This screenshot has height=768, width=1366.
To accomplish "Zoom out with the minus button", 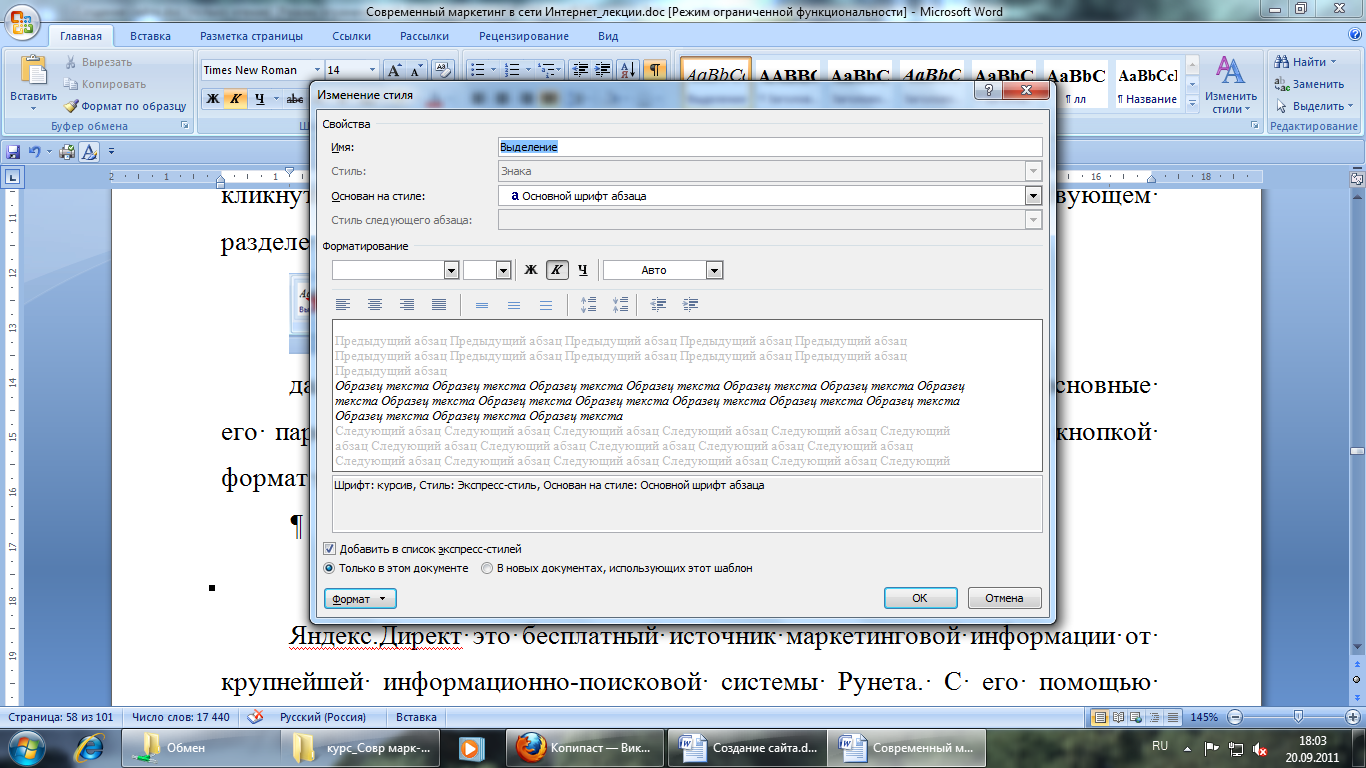I will click(x=1236, y=717).
